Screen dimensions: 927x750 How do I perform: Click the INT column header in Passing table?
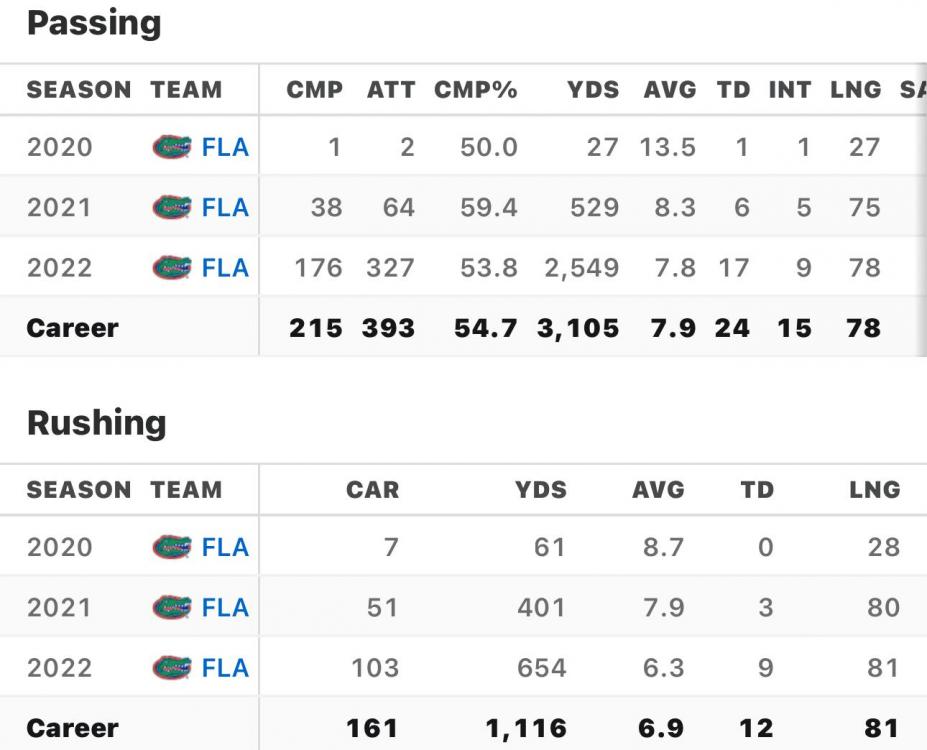tap(789, 90)
